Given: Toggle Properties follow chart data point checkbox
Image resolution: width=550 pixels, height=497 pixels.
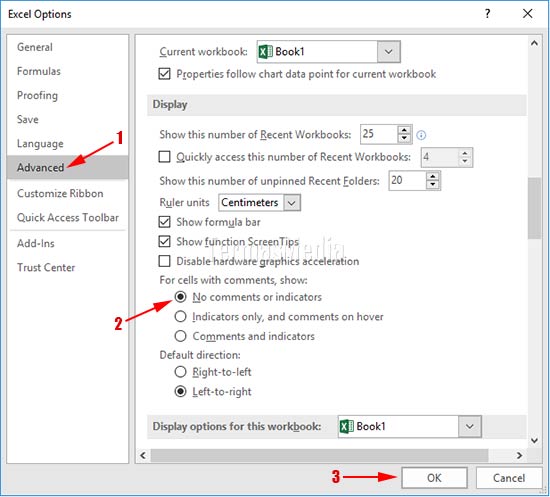Looking at the screenshot, I should 165,74.
